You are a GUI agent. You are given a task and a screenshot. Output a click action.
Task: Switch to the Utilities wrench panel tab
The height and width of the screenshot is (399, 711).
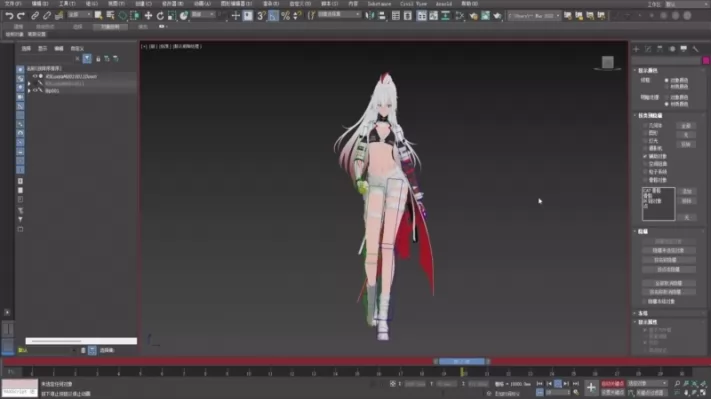(696, 49)
